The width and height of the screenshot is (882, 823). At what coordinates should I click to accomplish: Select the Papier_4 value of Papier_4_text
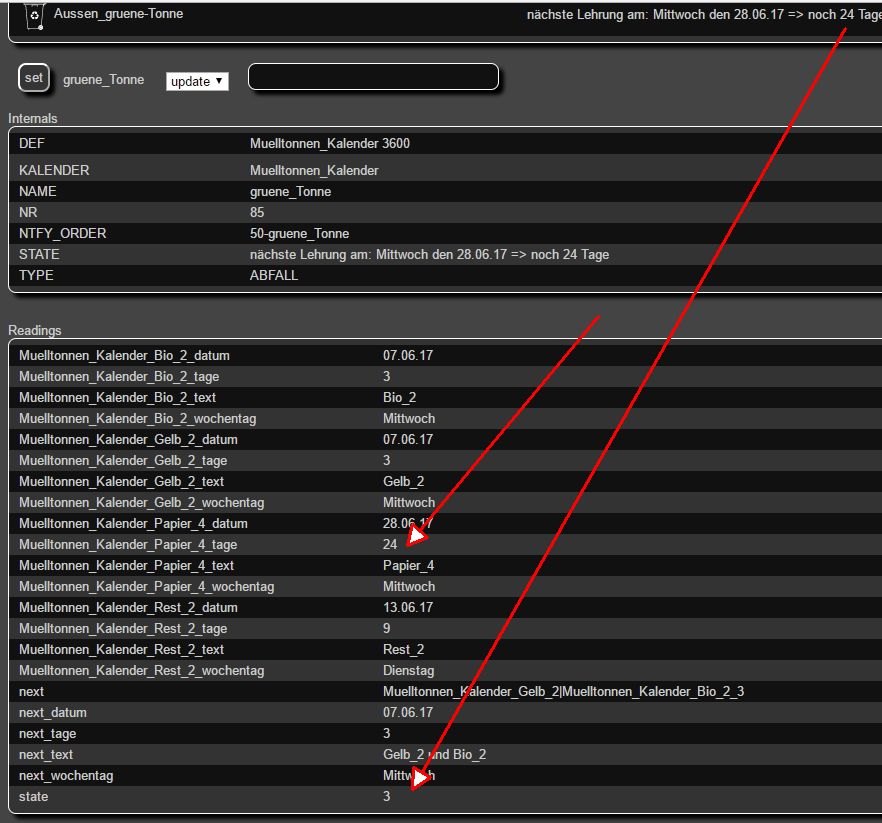click(x=408, y=566)
